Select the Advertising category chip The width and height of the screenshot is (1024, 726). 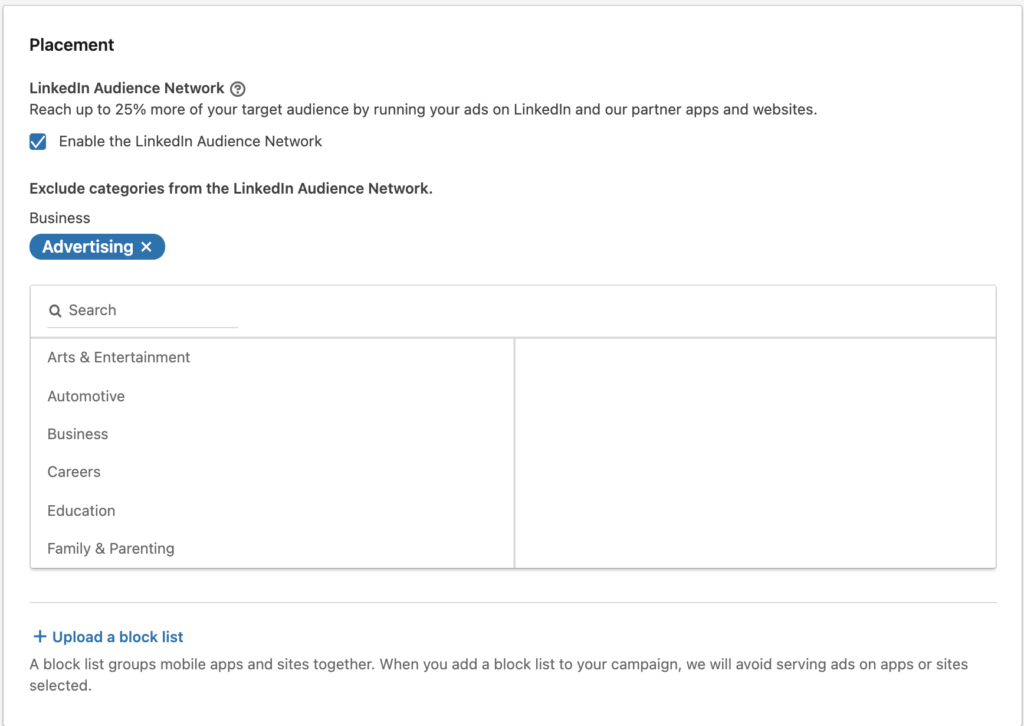click(x=88, y=247)
